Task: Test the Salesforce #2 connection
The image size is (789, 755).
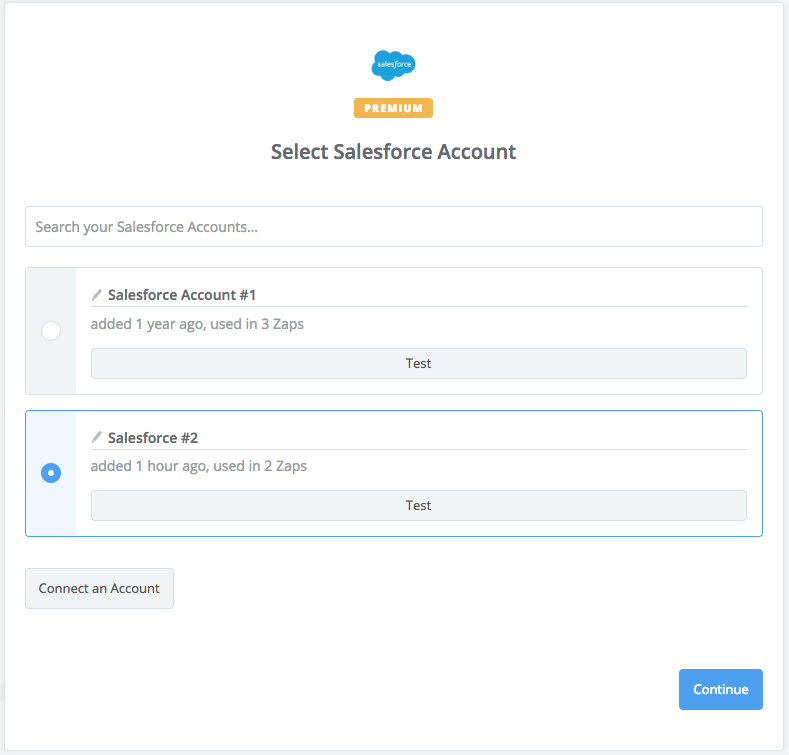Action: (x=419, y=505)
